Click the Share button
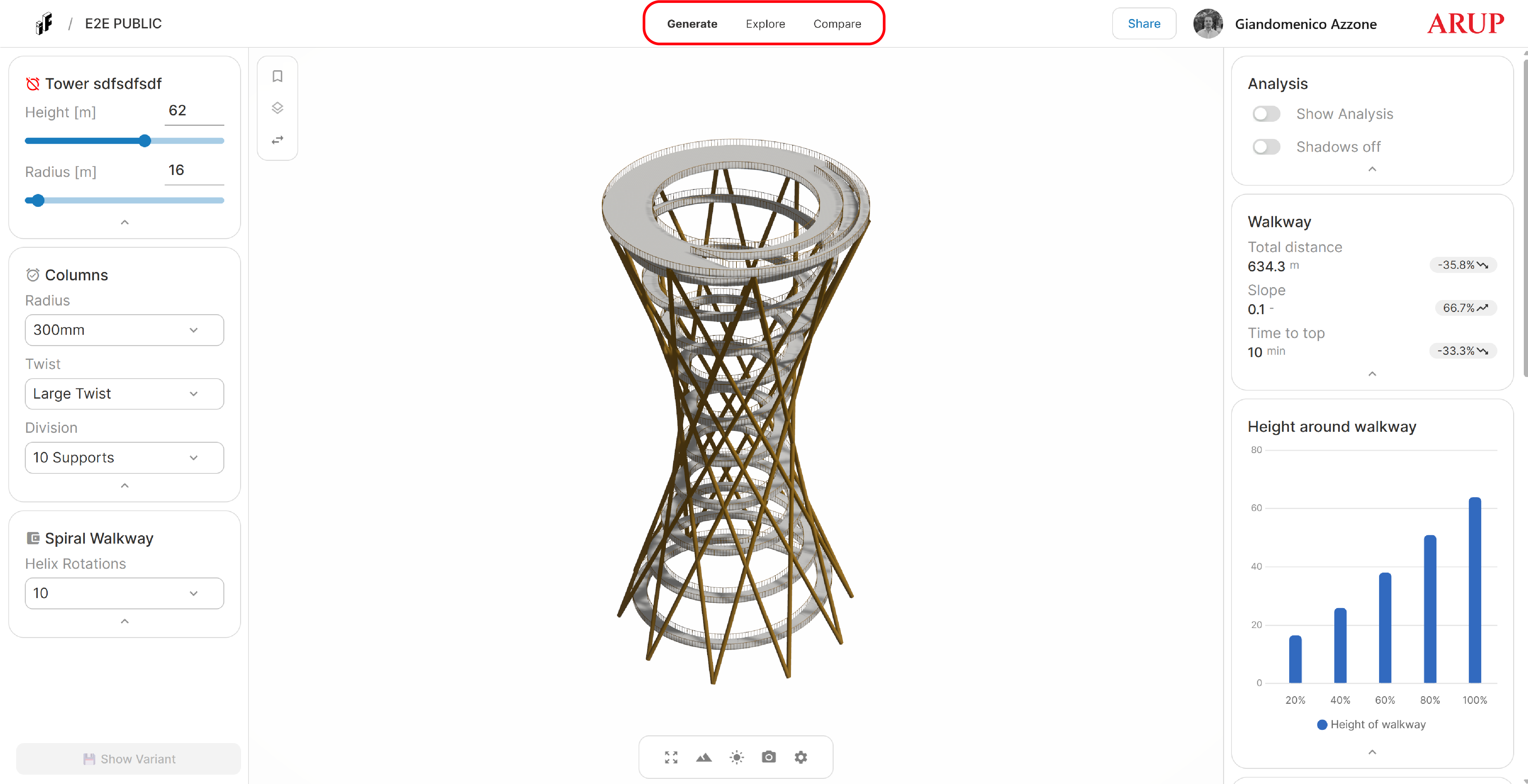Image resolution: width=1528 pixels, height=784 pixels. (x=1144, y=24)
